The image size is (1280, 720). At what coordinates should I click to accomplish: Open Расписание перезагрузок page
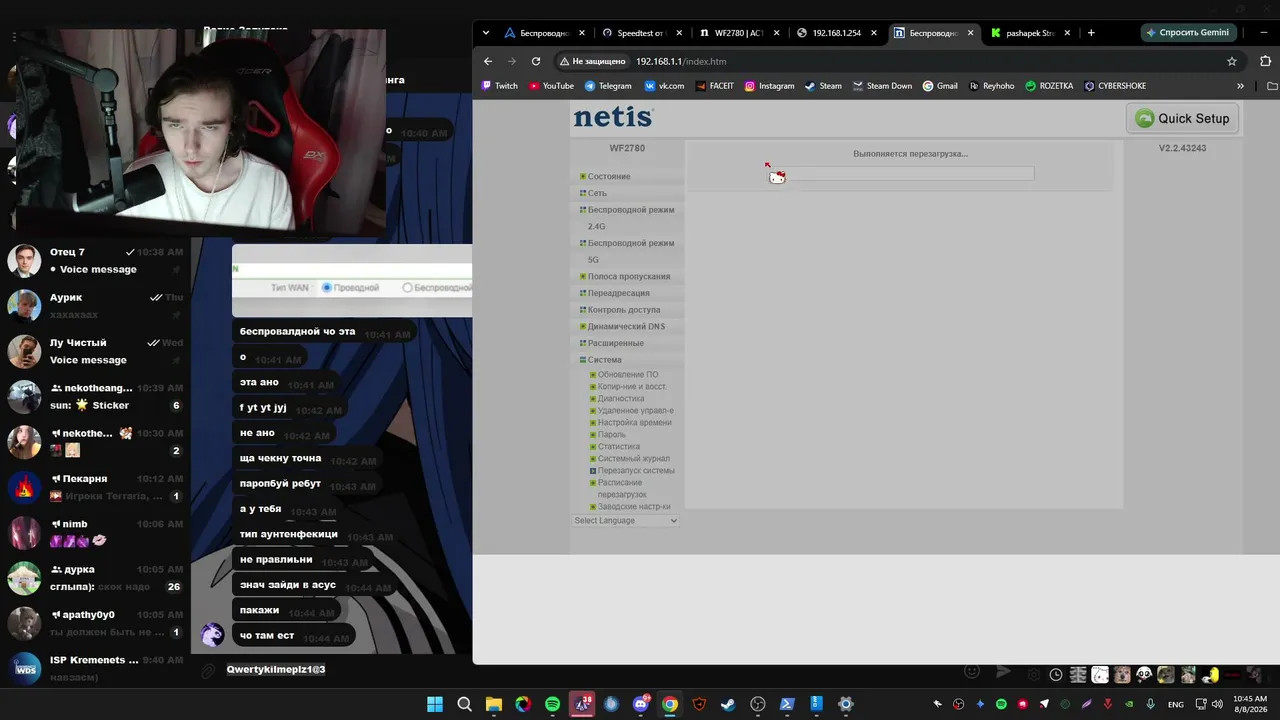[x=622, y=489]
